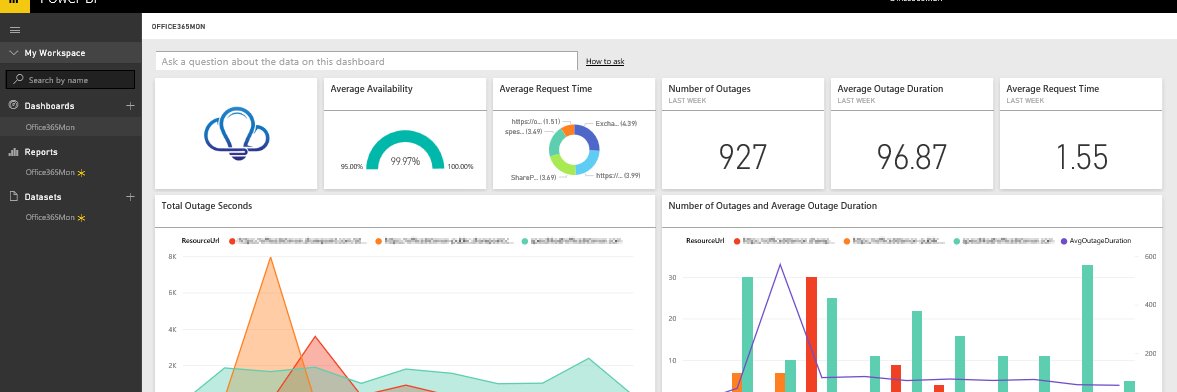Click the 927 outages value
This screenshot has width=1177, height=392.
click(x=742, y=157)
